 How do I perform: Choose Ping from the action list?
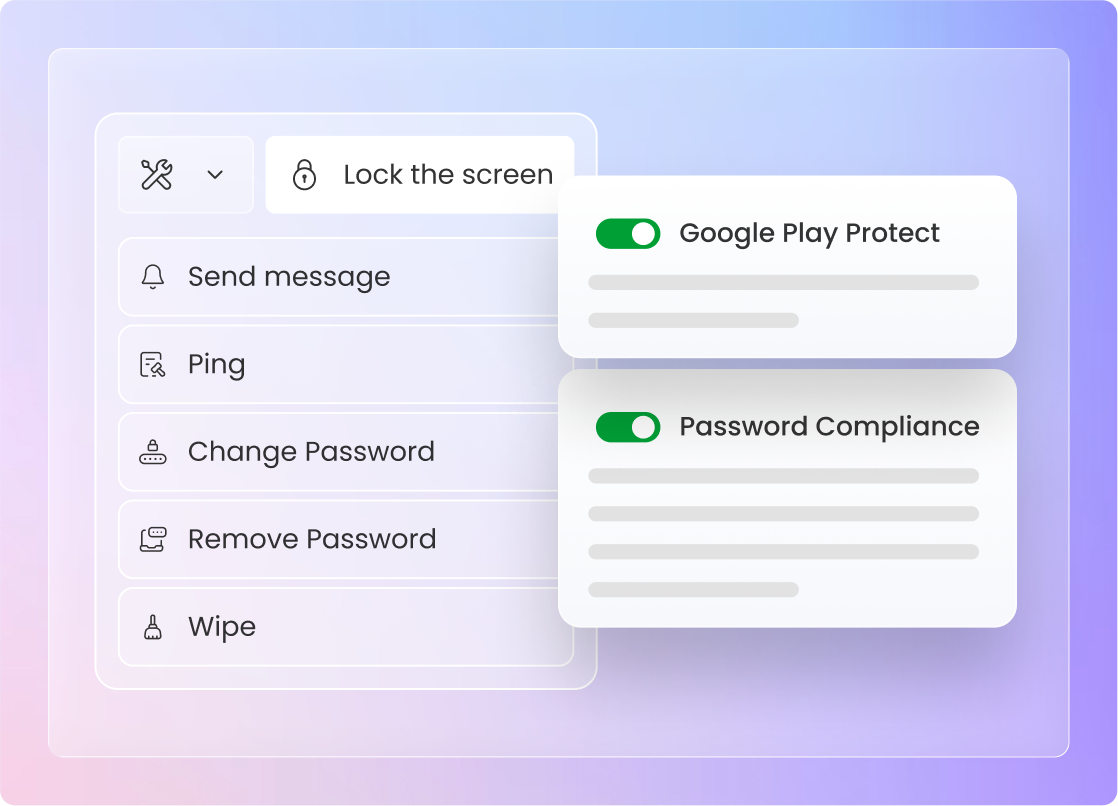339,364
